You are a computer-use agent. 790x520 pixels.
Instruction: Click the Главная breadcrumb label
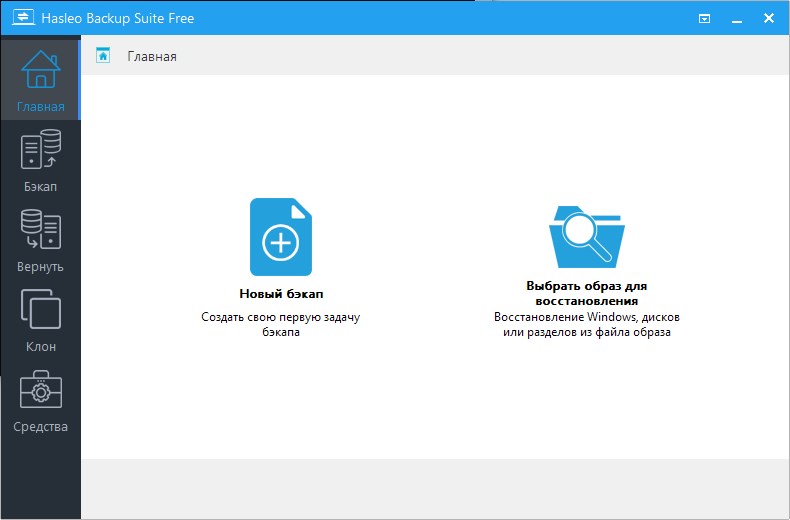(x=152, y=56)
